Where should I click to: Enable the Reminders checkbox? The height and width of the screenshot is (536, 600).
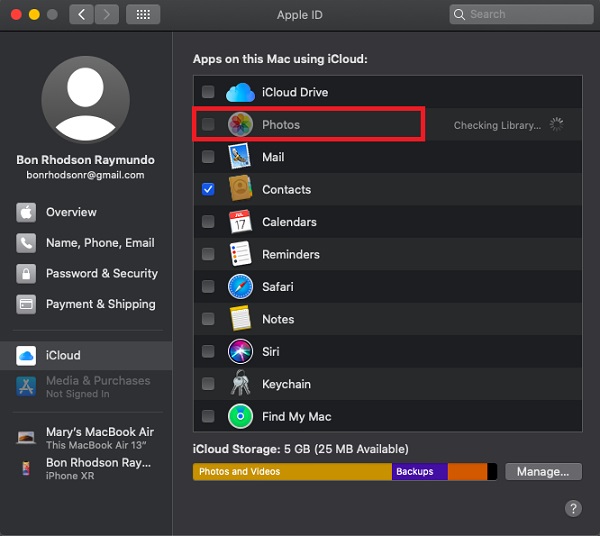[208, 254]
